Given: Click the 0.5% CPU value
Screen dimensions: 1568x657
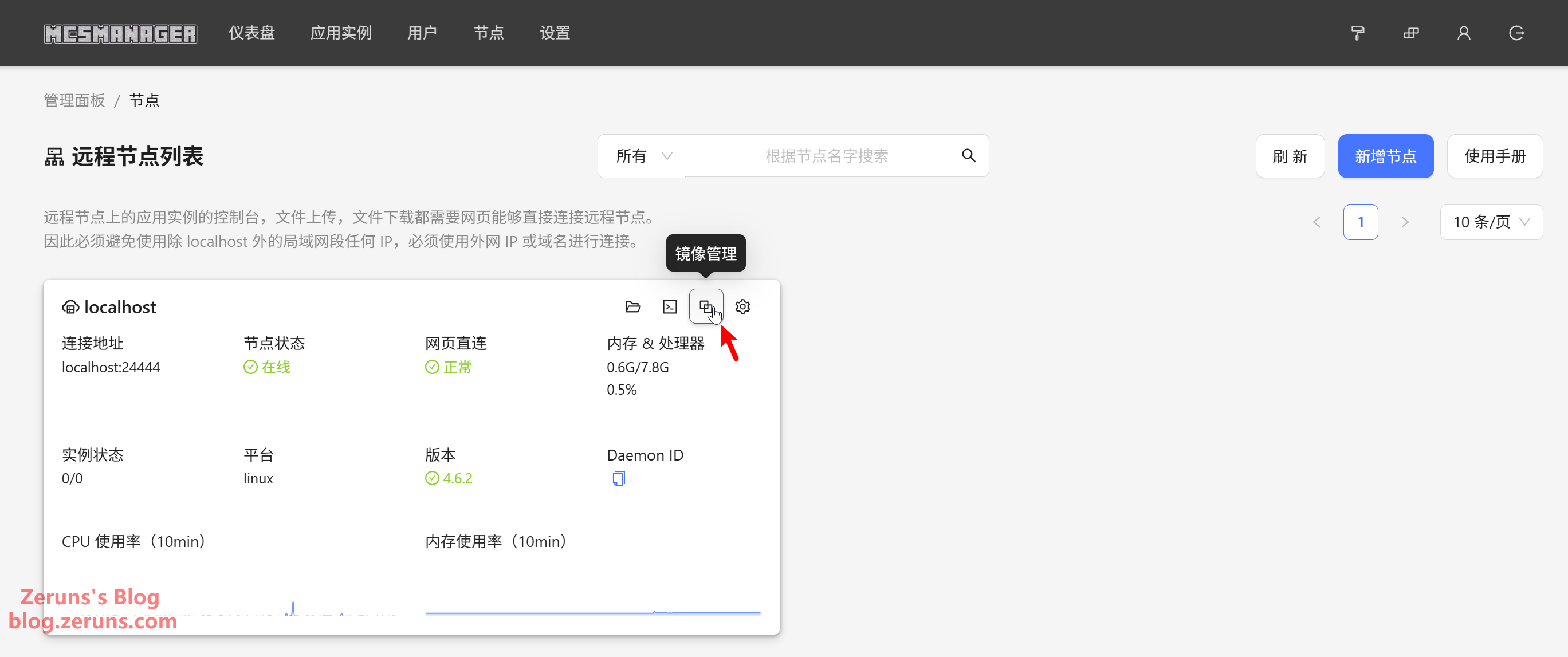Looking at the screenshot, I should (x=622, y=390).
